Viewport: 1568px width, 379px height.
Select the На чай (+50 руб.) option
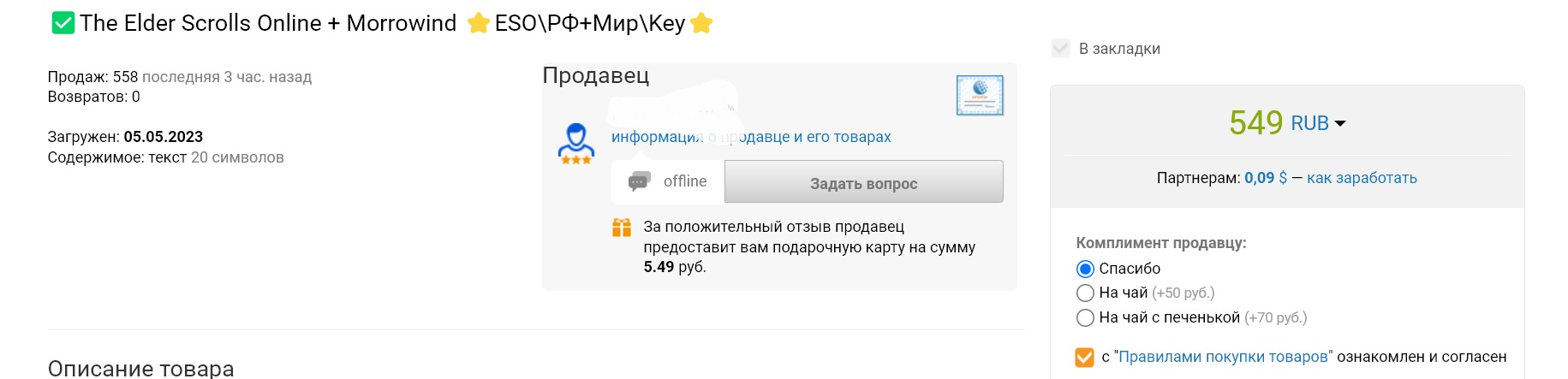(x=1085, y=293)
